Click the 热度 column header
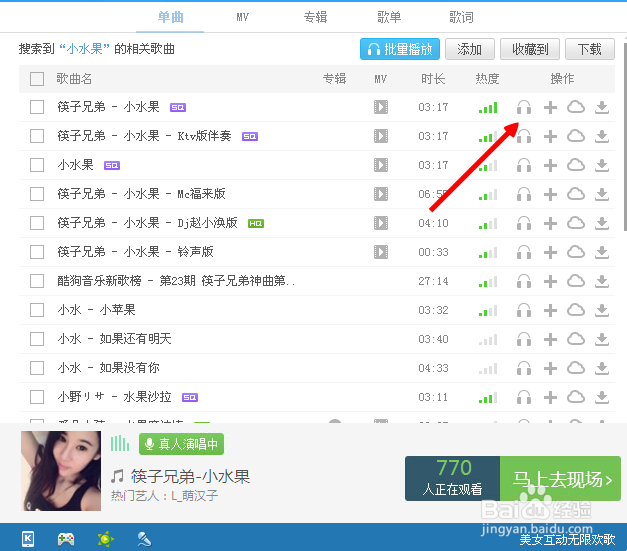Screen dimensions: 627x551 click(x=487, y=79)
